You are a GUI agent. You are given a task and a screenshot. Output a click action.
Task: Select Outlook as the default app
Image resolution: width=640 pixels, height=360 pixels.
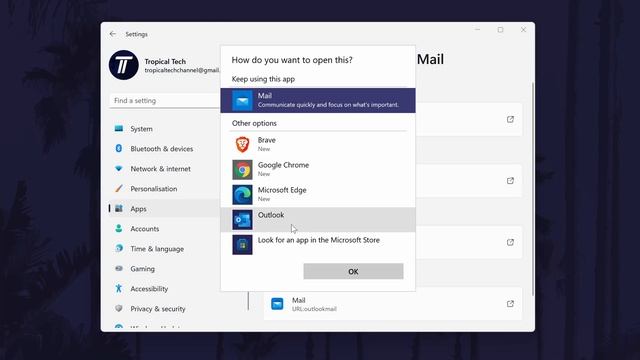(x=318, y=220)
